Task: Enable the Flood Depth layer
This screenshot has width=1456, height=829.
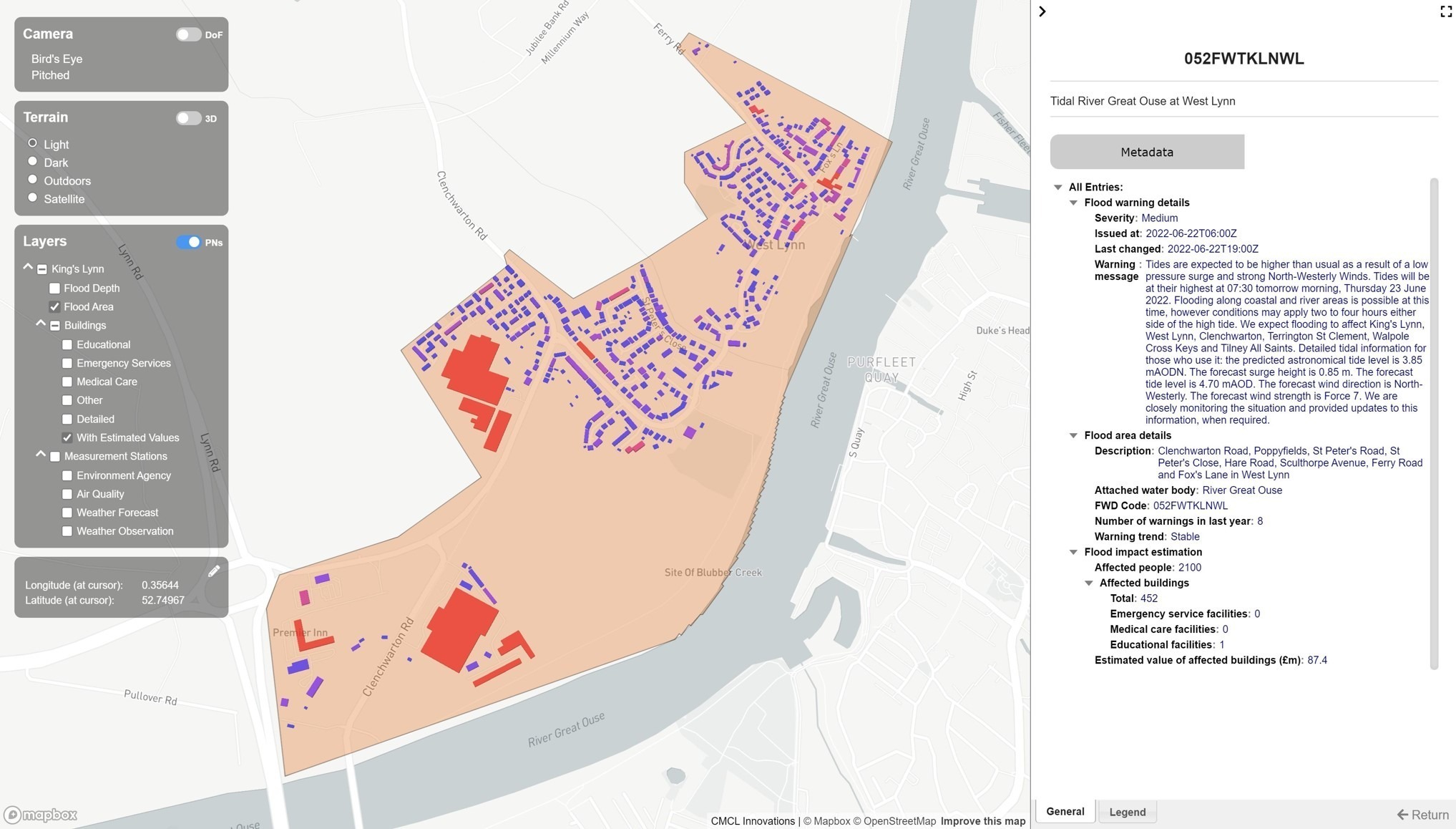Action: [54, 289]
